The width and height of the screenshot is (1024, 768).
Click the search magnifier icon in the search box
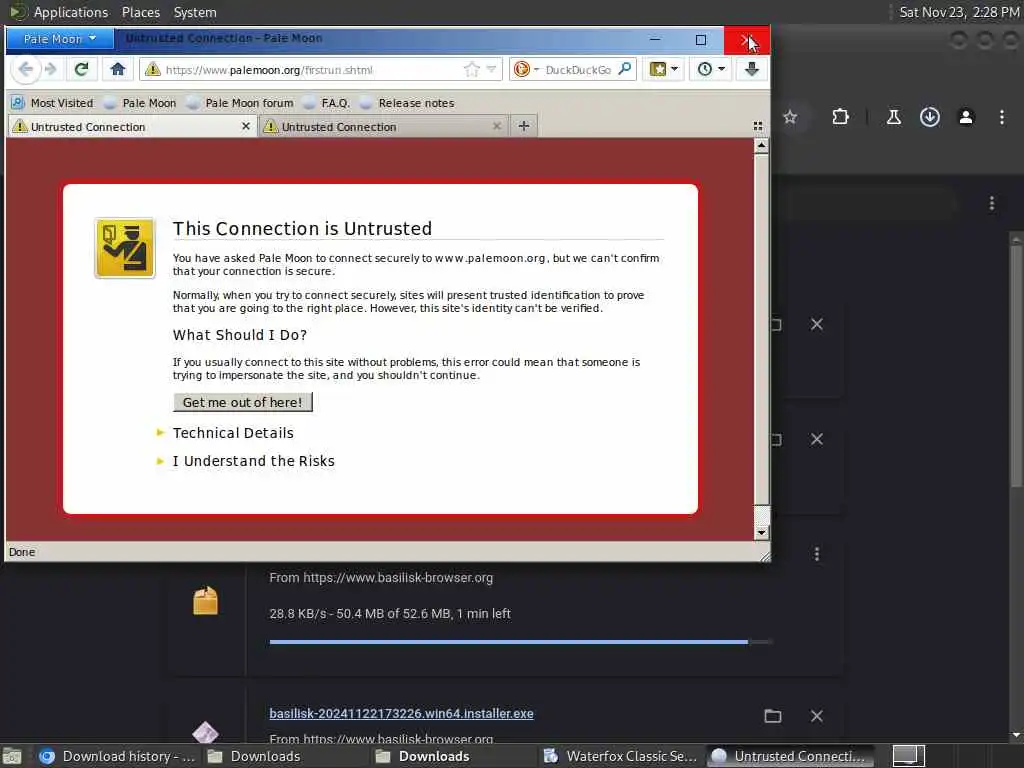(625, 69)
